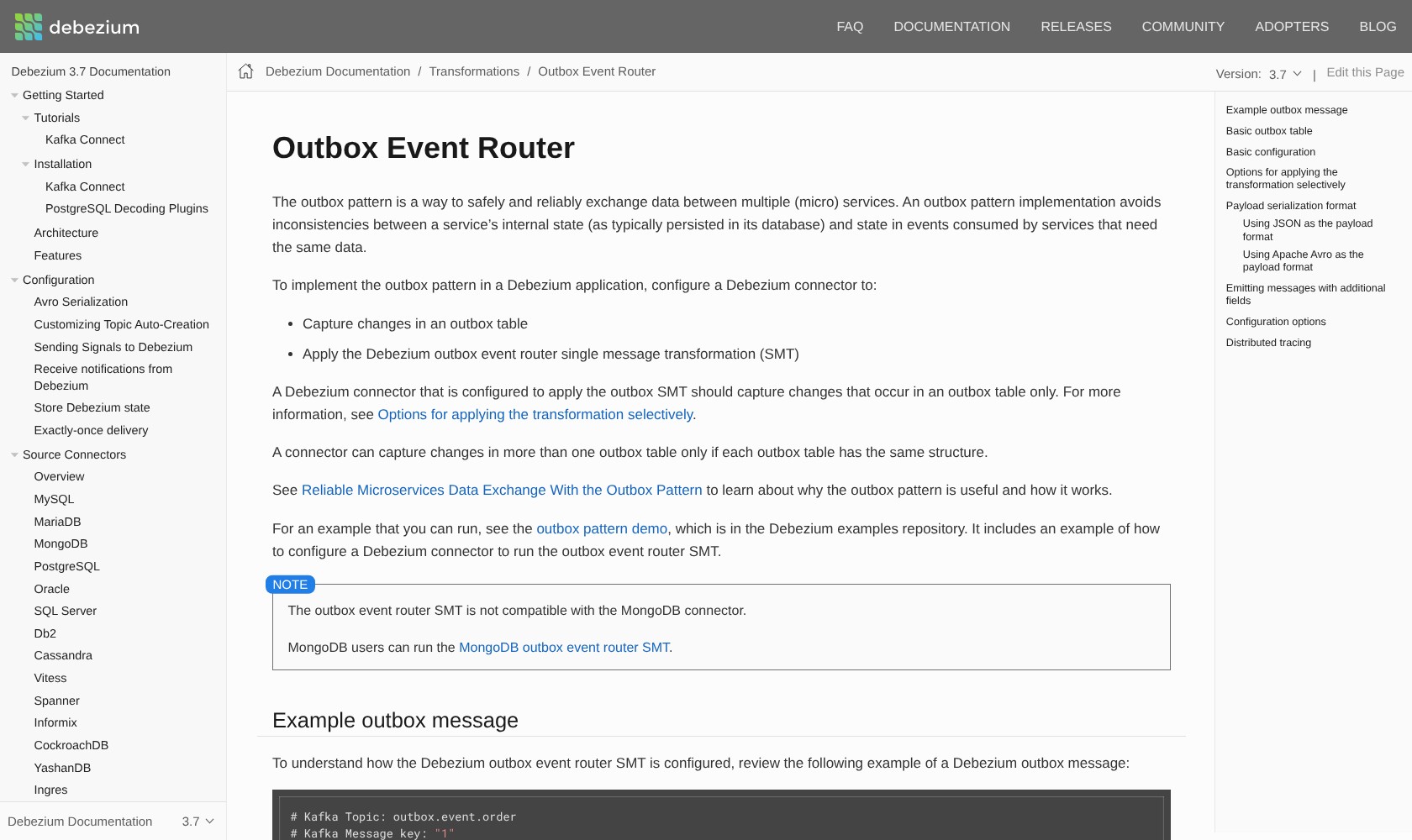1412x840 pixels.
Task: Click the Debezium logo icon
Action: pyautogui.click(x=29, y=27)
